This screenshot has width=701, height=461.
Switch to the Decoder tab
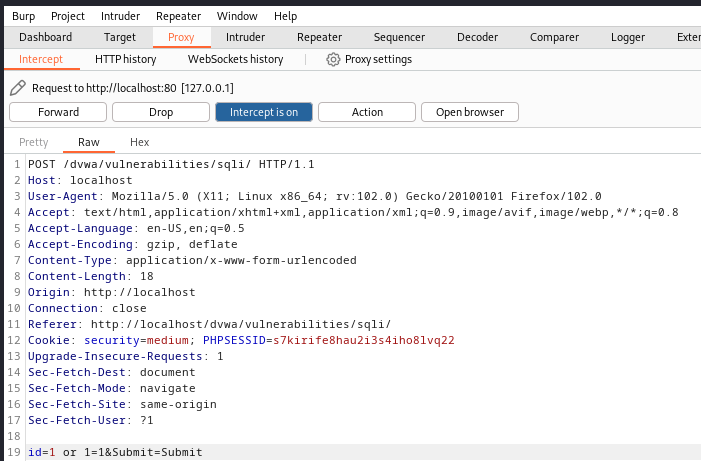click(477, 37)
